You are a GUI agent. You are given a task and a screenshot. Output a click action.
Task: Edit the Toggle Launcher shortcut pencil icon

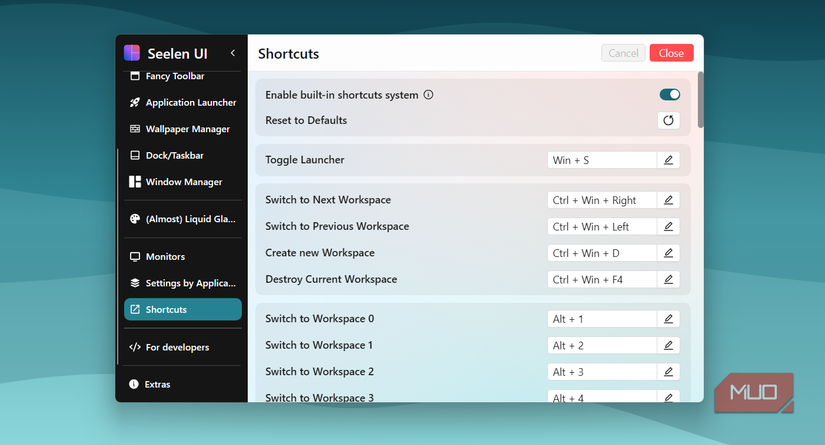(x=668, y=160)
